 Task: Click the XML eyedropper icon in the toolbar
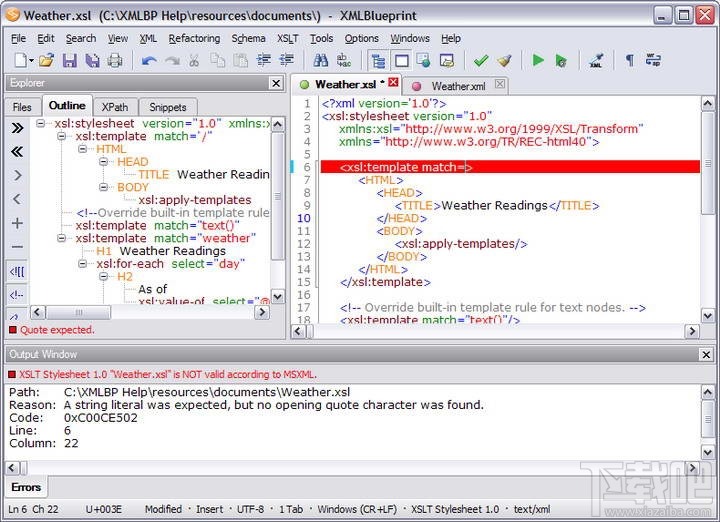[x=596, y=60]
